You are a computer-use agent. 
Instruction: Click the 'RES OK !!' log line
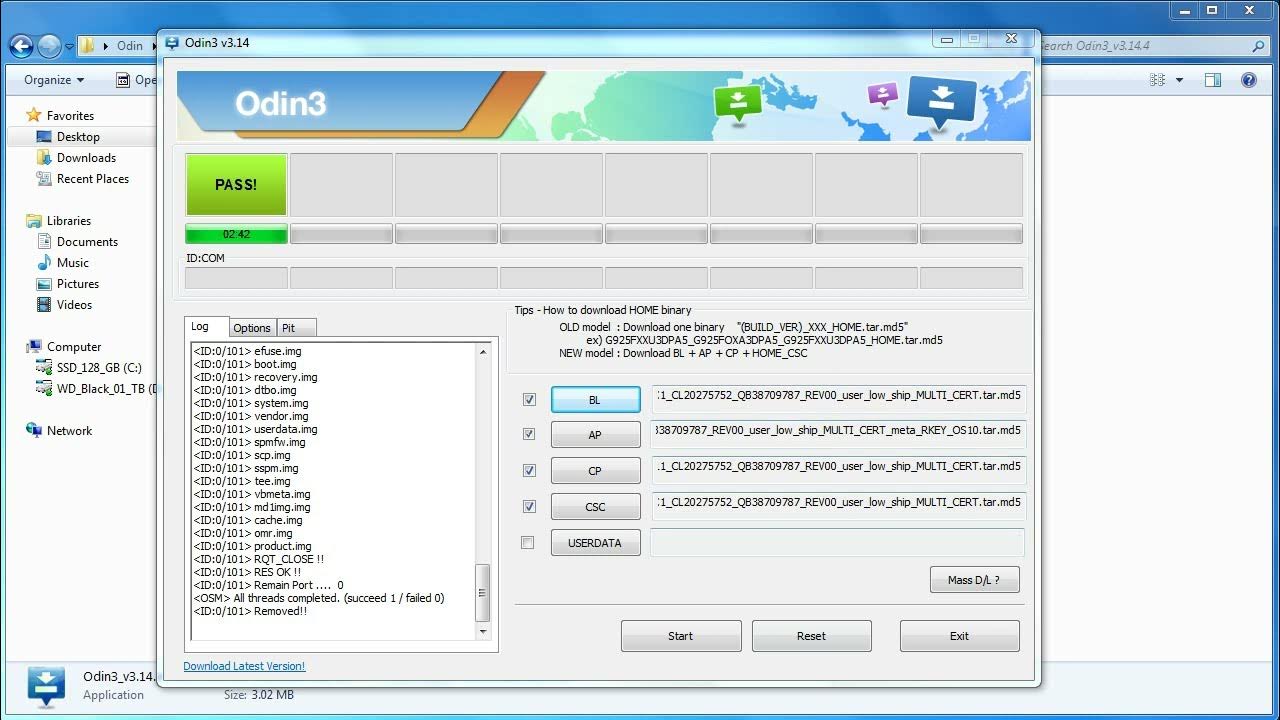247,572
